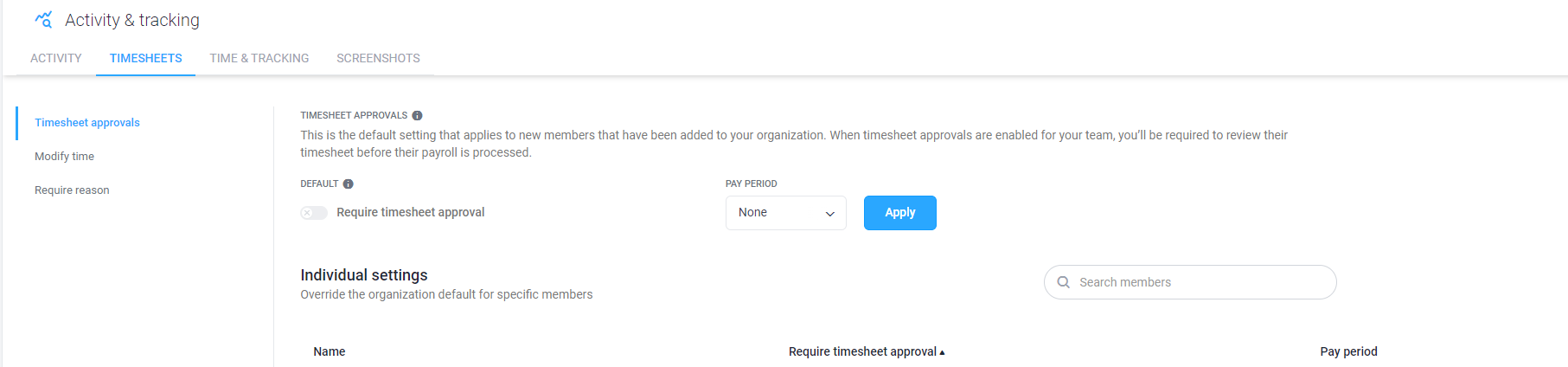Click the sort arrow on Require timesheet approval
The image size is (1568, 367).
(x=942, y=352)
